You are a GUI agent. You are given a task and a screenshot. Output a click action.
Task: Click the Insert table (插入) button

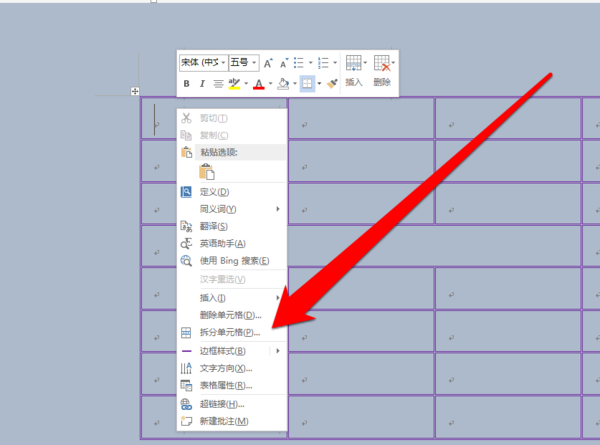(x=354, y=71)
